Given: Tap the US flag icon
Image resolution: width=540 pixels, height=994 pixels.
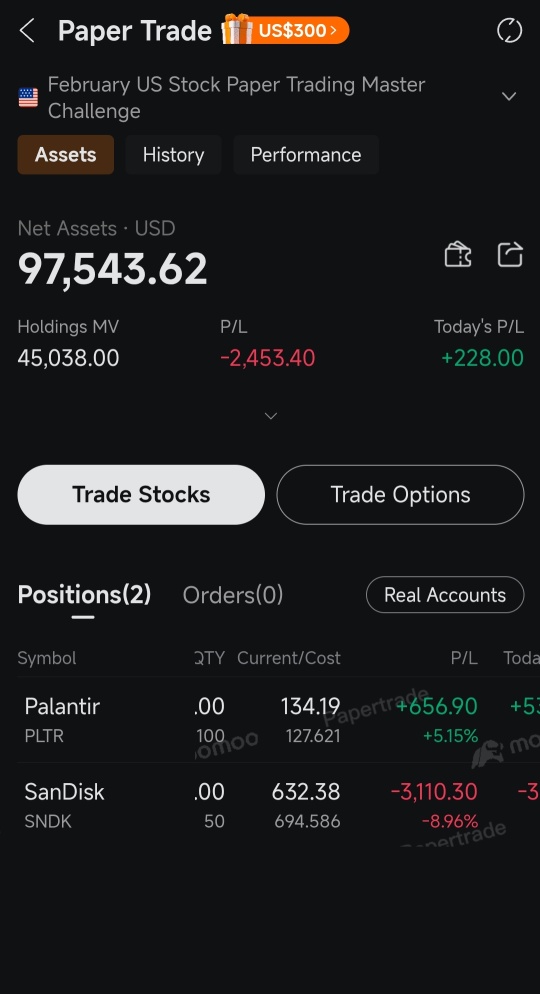Looking at the screenshot, I should pyautogui.click(x=28, y=98).
